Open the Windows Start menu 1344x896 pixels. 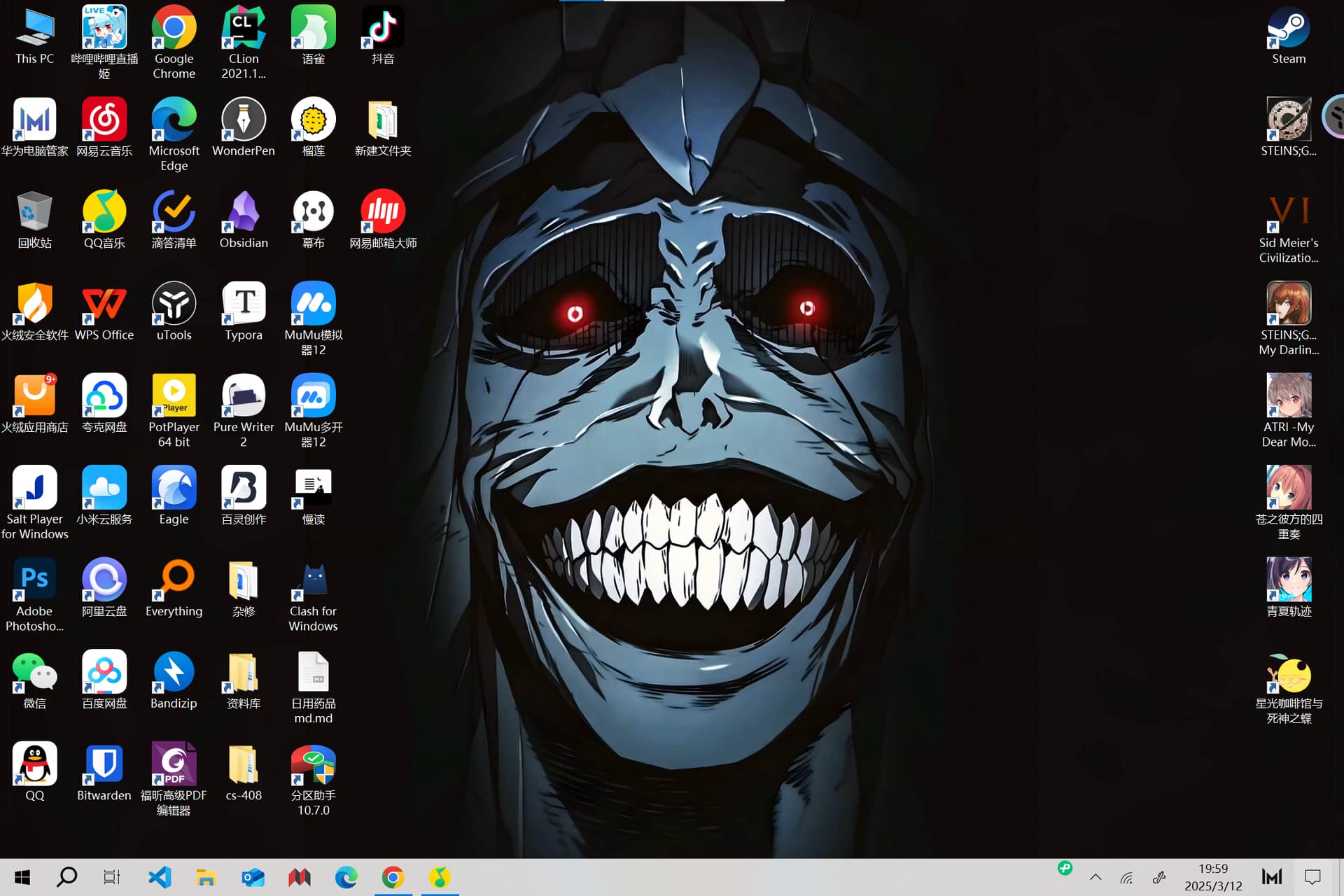coord(22,877)
